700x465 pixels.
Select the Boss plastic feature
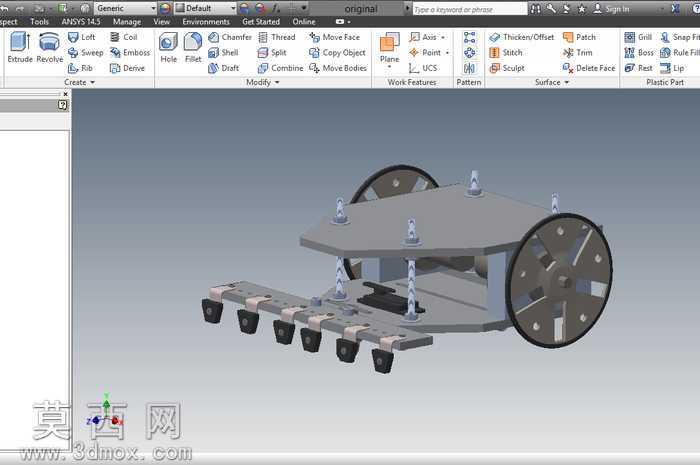[639, 53]
